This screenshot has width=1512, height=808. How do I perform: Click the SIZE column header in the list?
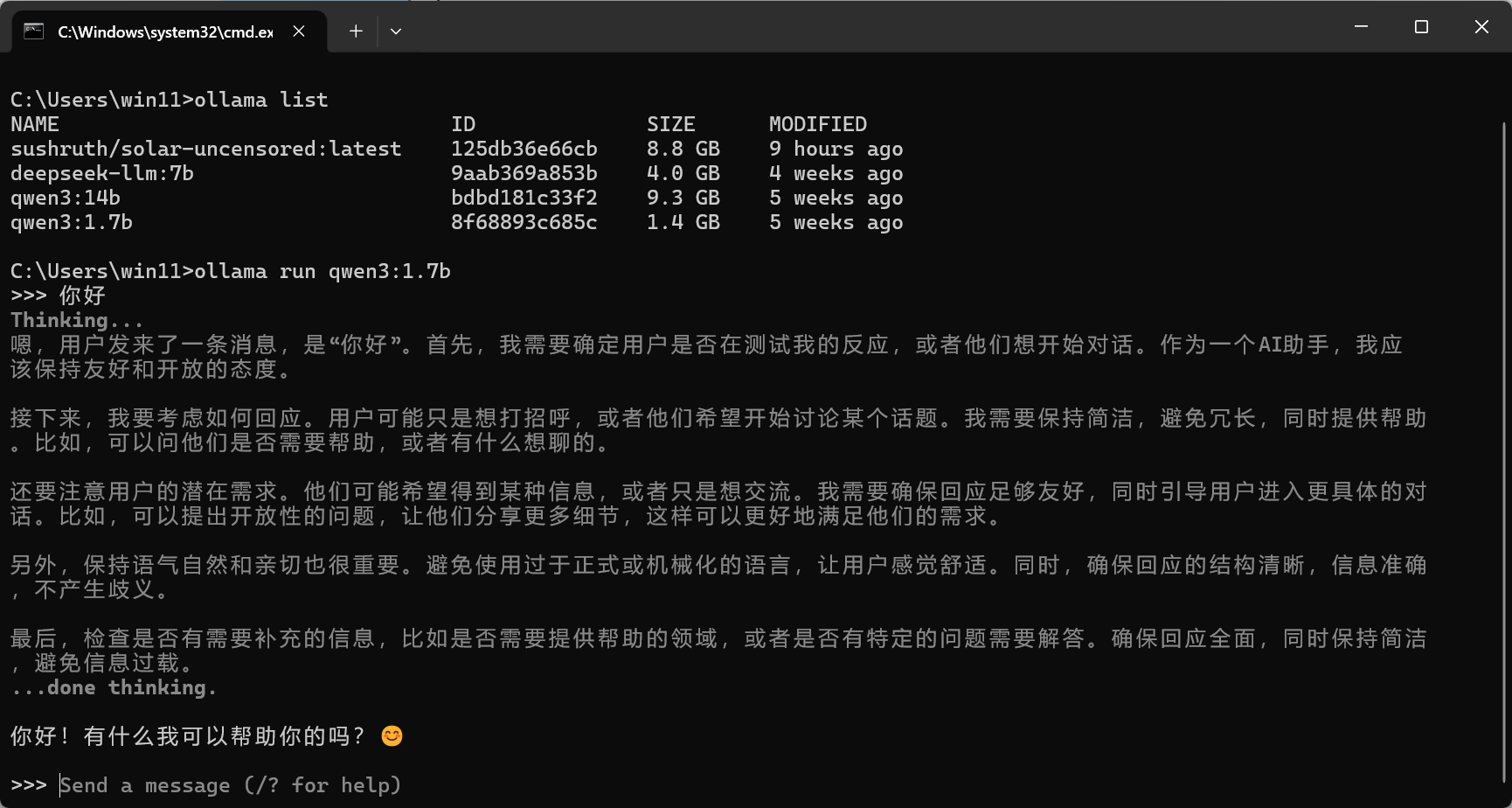click(669, 123)
